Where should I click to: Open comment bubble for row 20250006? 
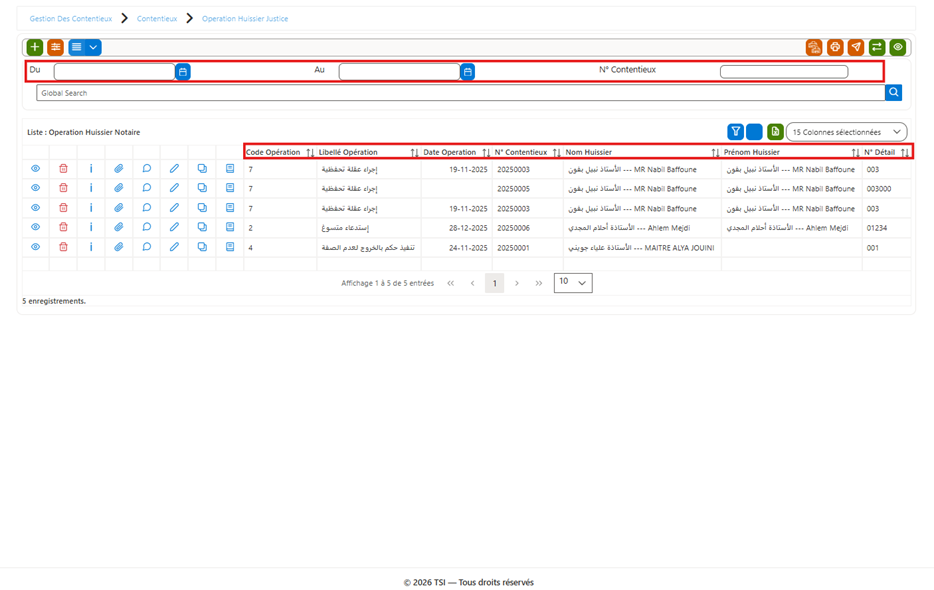click(x=147, y=227)
